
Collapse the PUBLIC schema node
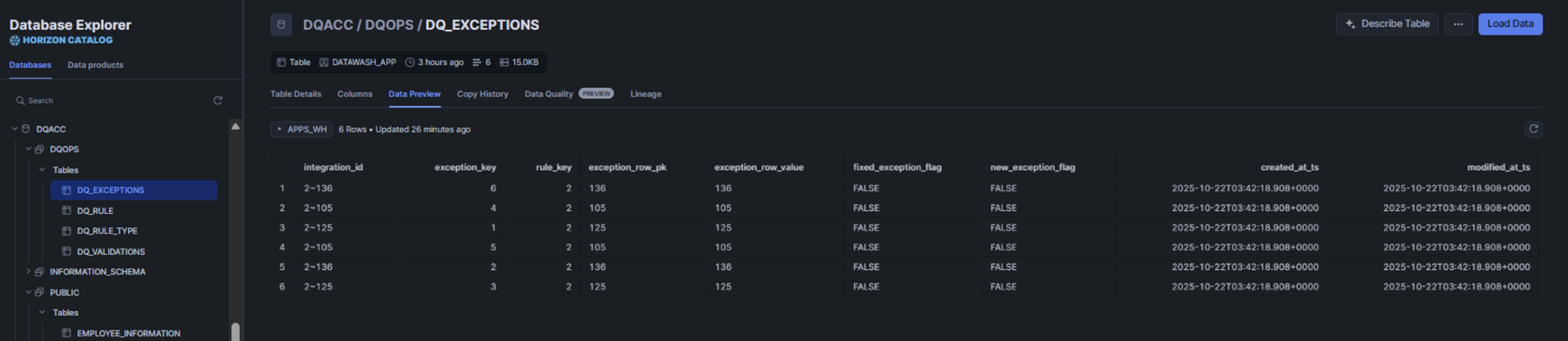[x=28, y=293]
